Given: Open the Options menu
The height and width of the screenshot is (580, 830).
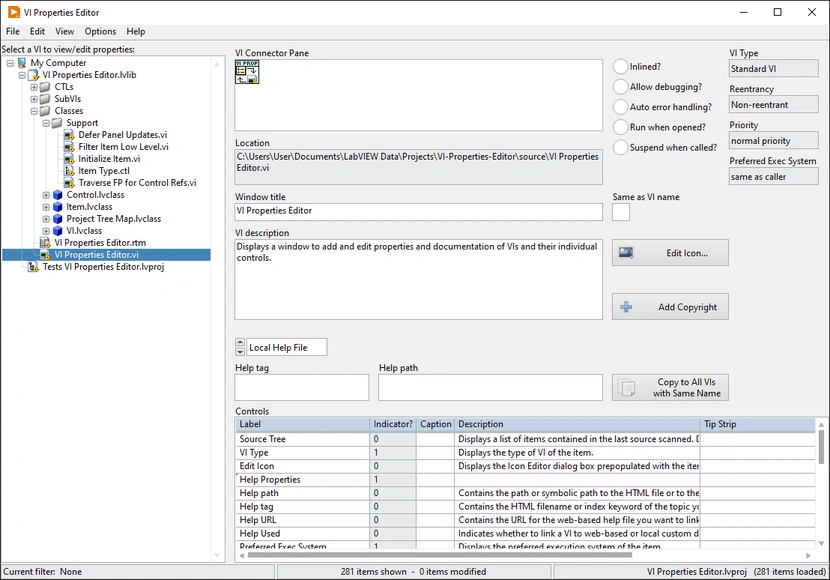Looking at the screenshot, I should click(x=103, y=31).
